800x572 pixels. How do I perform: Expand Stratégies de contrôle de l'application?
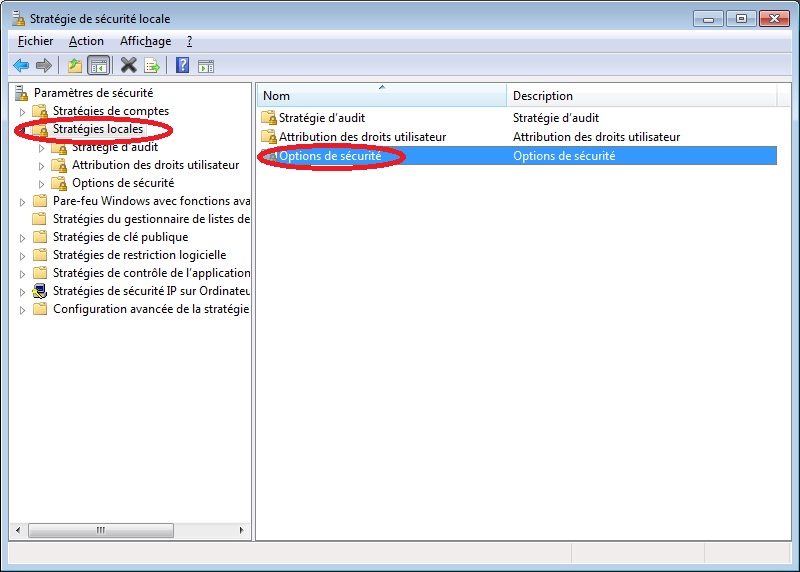22,275
